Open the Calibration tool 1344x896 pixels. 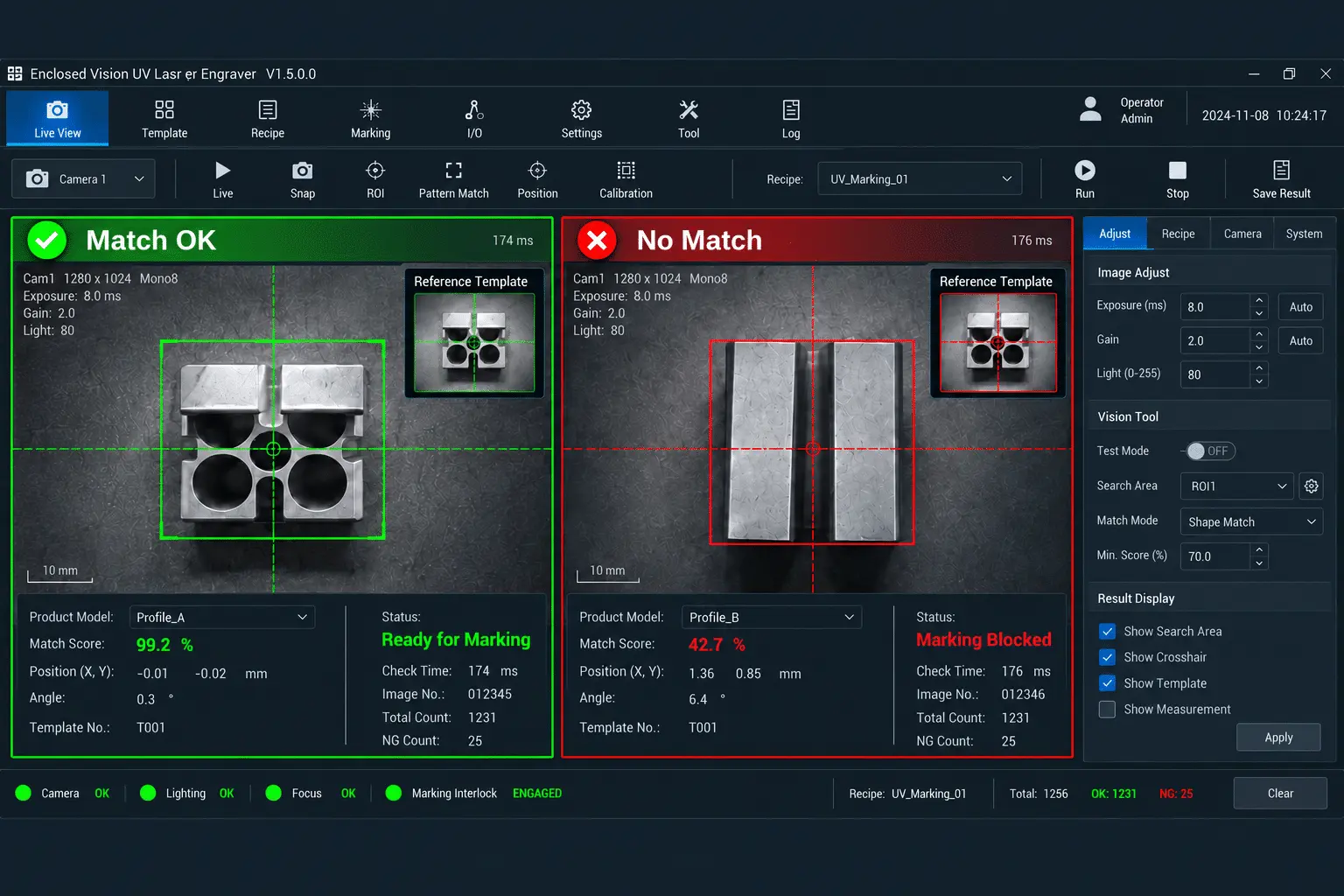point(626,179)
